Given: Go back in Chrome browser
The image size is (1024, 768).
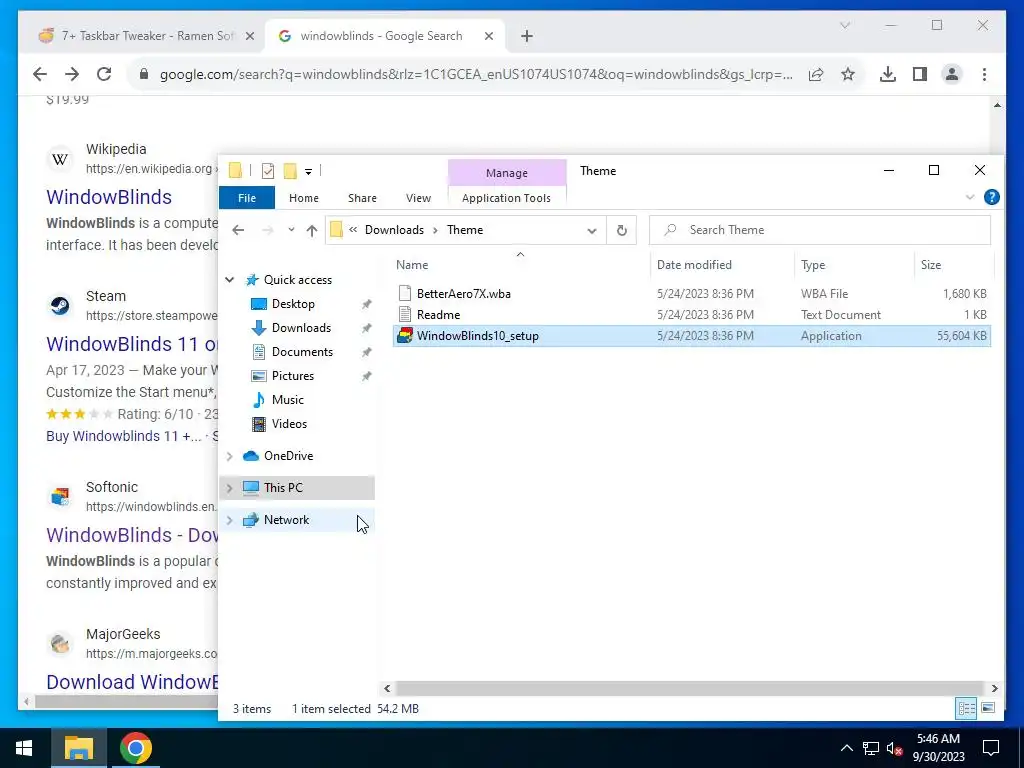Looking at the screenshot, I should pyautogui.click(x=40, y=74).
